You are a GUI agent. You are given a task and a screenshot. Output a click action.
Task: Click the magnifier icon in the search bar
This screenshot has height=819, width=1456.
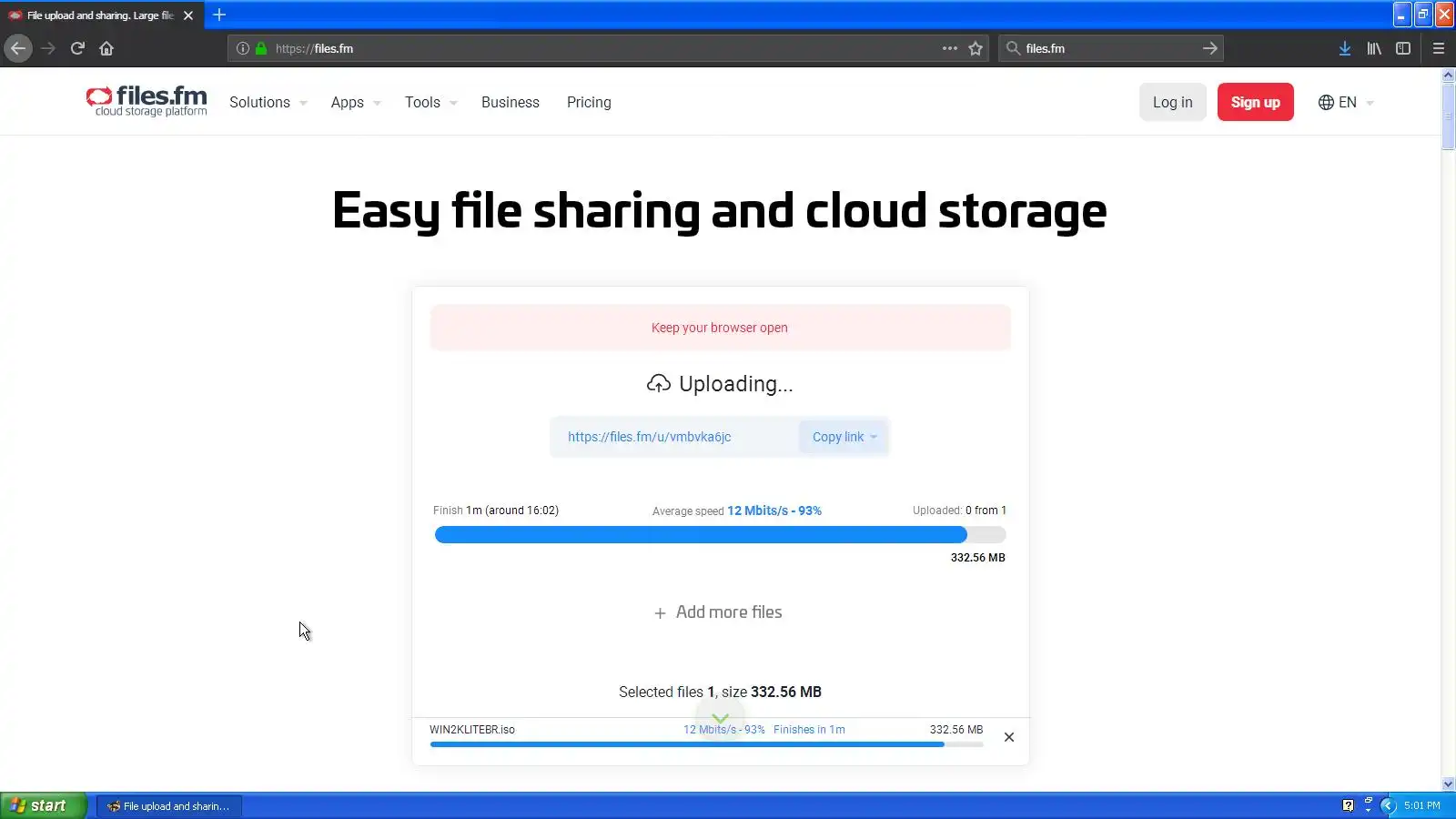point(1013,48)
